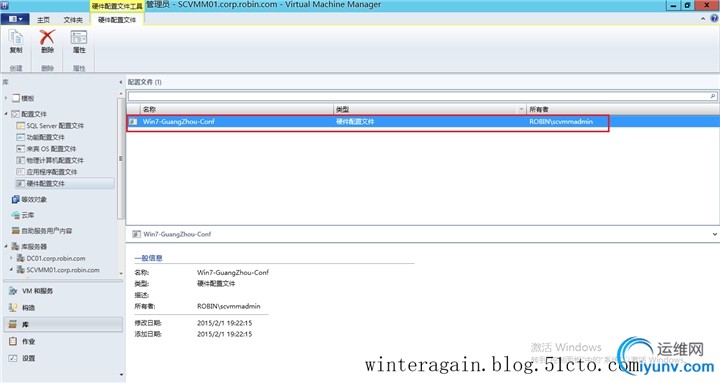
Task: Click the DC01.corp.robin.com server icon
Action: [x=21, y=258]
